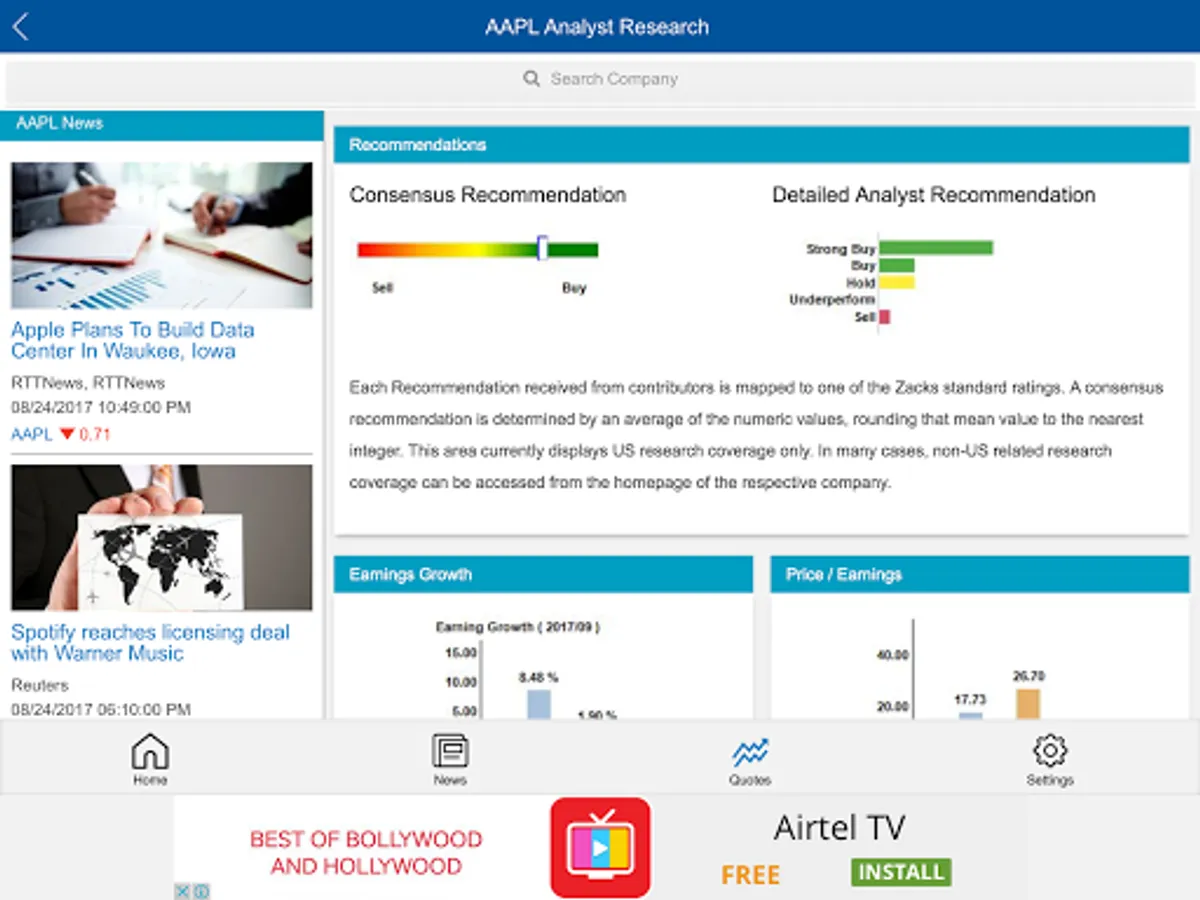Screen dimensions: 1200x900
Task: Click the red Sell bar
Action: coord(885,317)
